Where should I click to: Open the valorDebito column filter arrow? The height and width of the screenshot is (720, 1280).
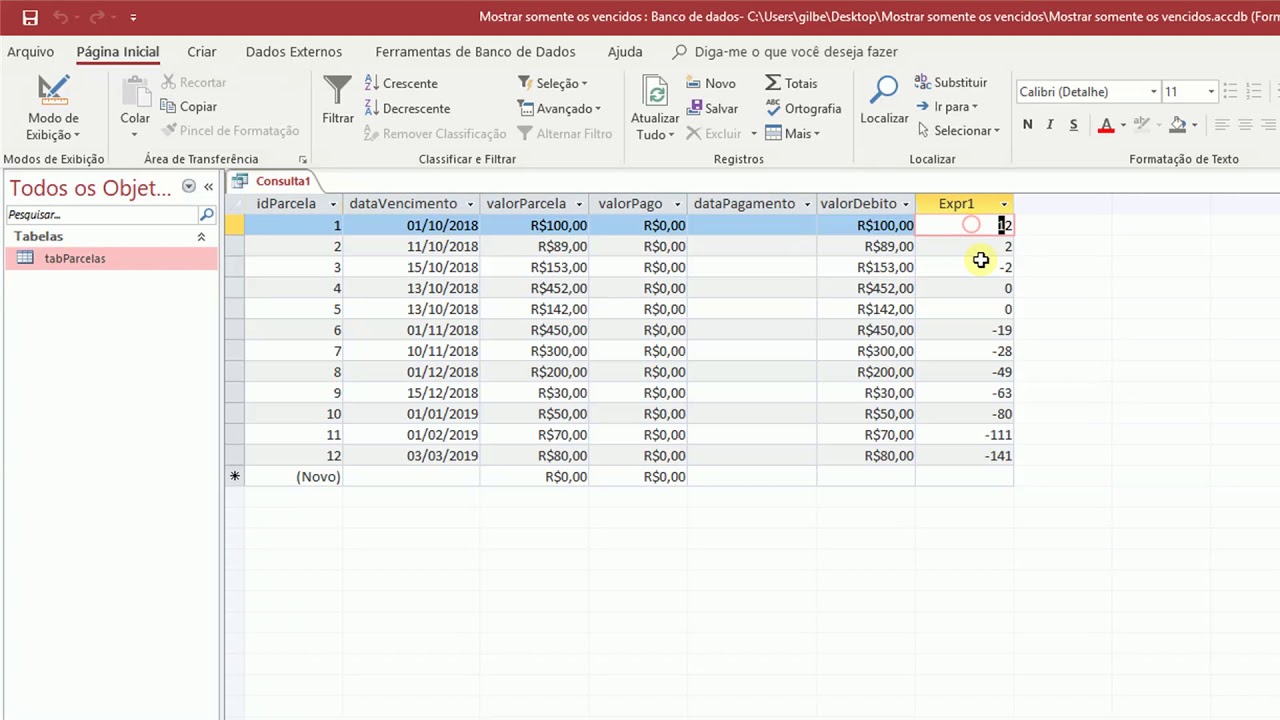[906, 204]
